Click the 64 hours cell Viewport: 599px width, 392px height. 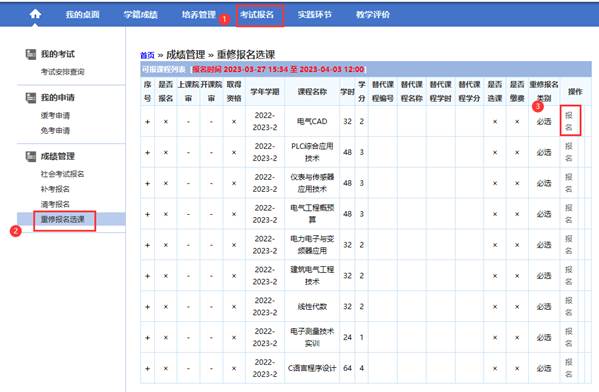tap(347, 368)
